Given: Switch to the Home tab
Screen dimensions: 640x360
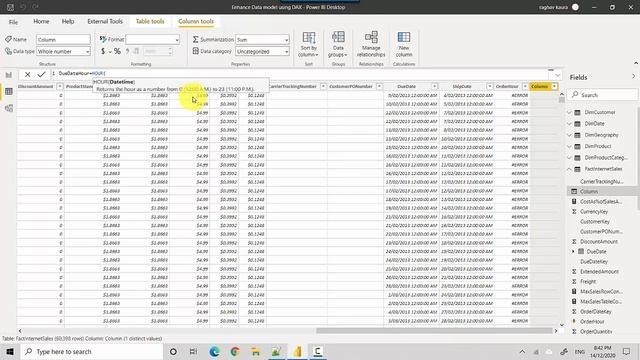Looking at the screenshot, I should pyautogui.click(x=41, y=21).
